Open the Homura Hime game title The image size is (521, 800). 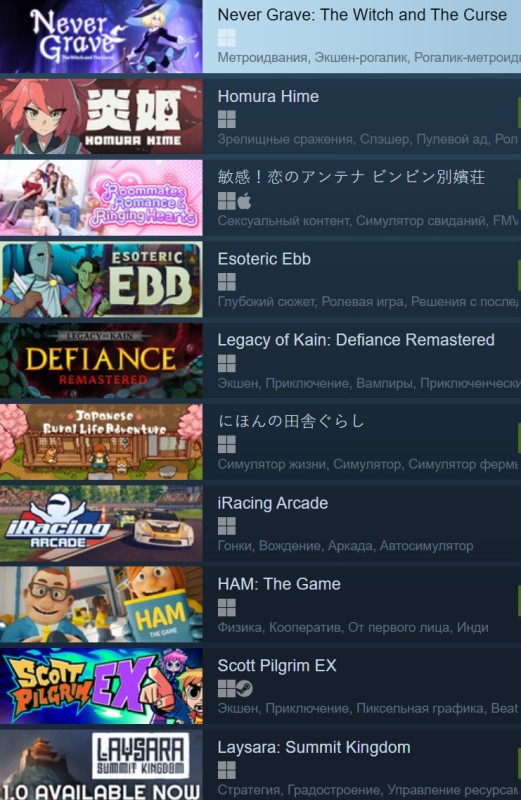(x=268, y=96)
